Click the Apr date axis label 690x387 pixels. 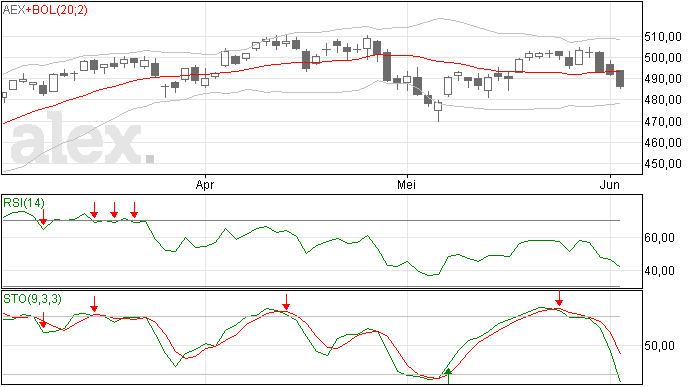tap(205, 185)
